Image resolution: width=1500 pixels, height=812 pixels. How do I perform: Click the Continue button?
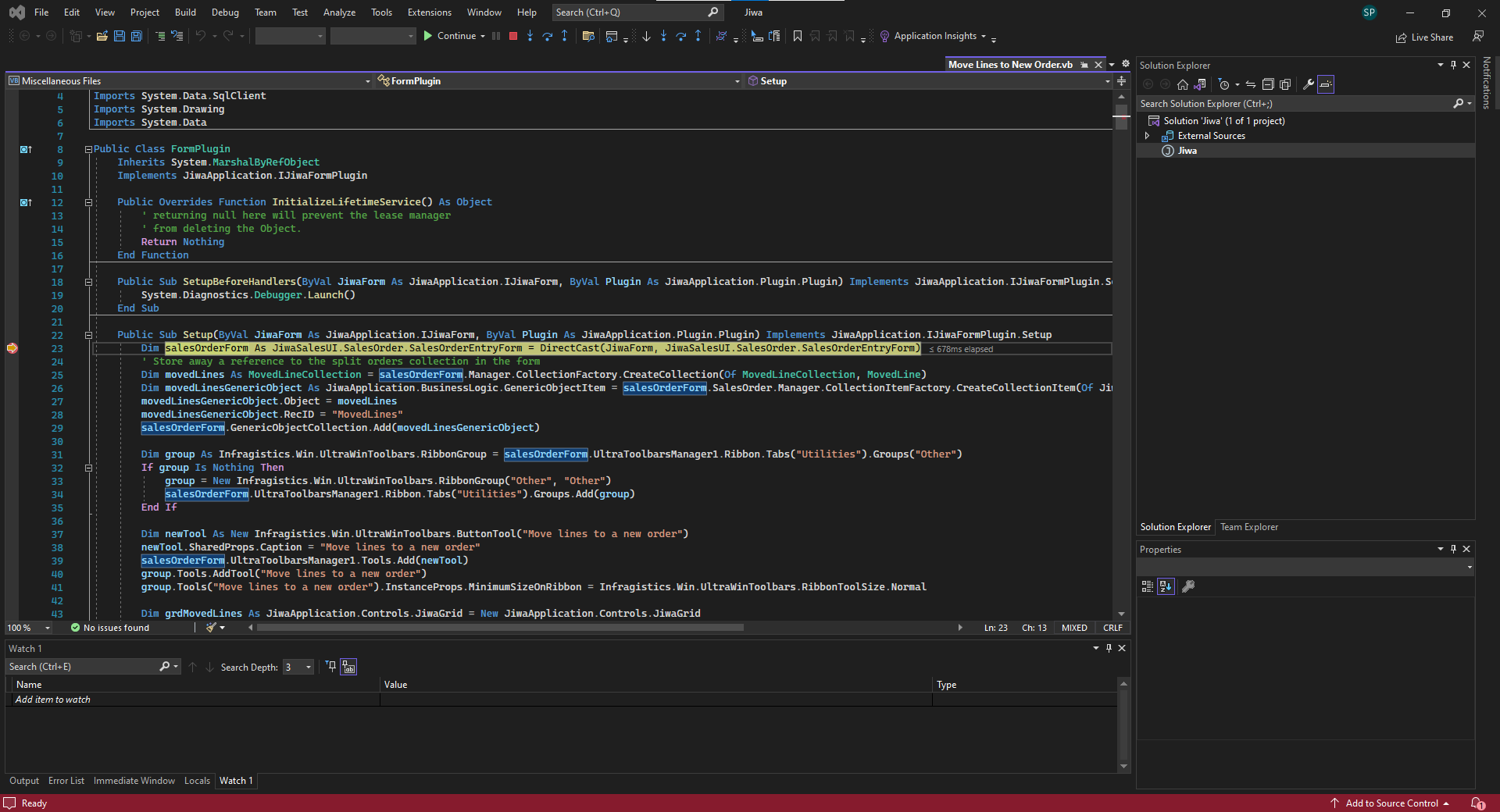pyautogui.click(x=450, y=36)
